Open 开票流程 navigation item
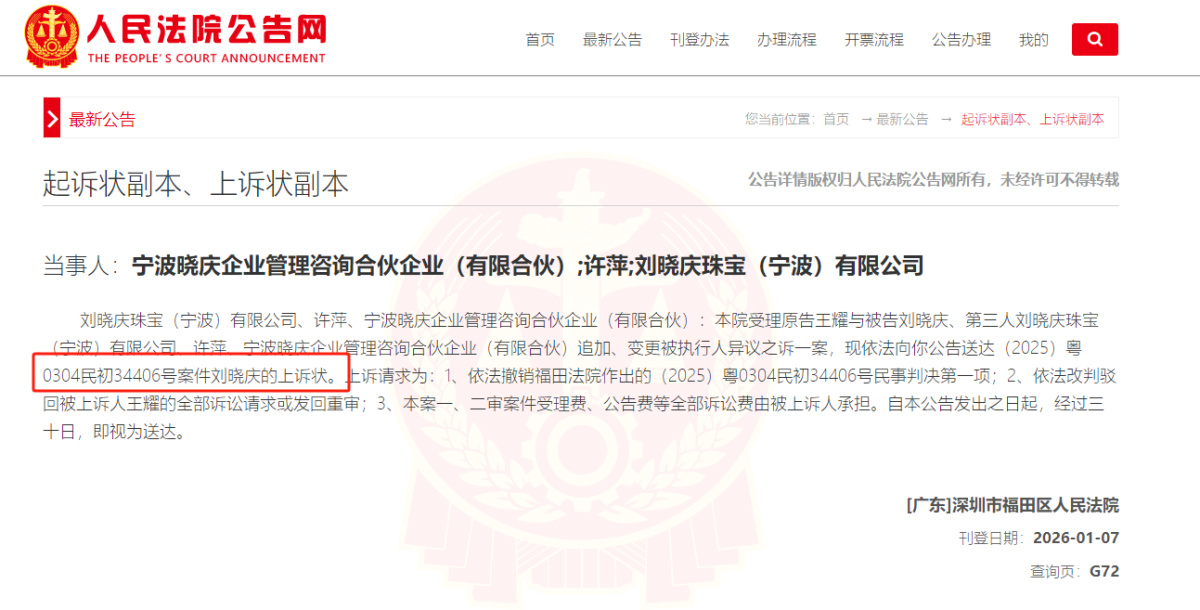 tap(874, 40)
